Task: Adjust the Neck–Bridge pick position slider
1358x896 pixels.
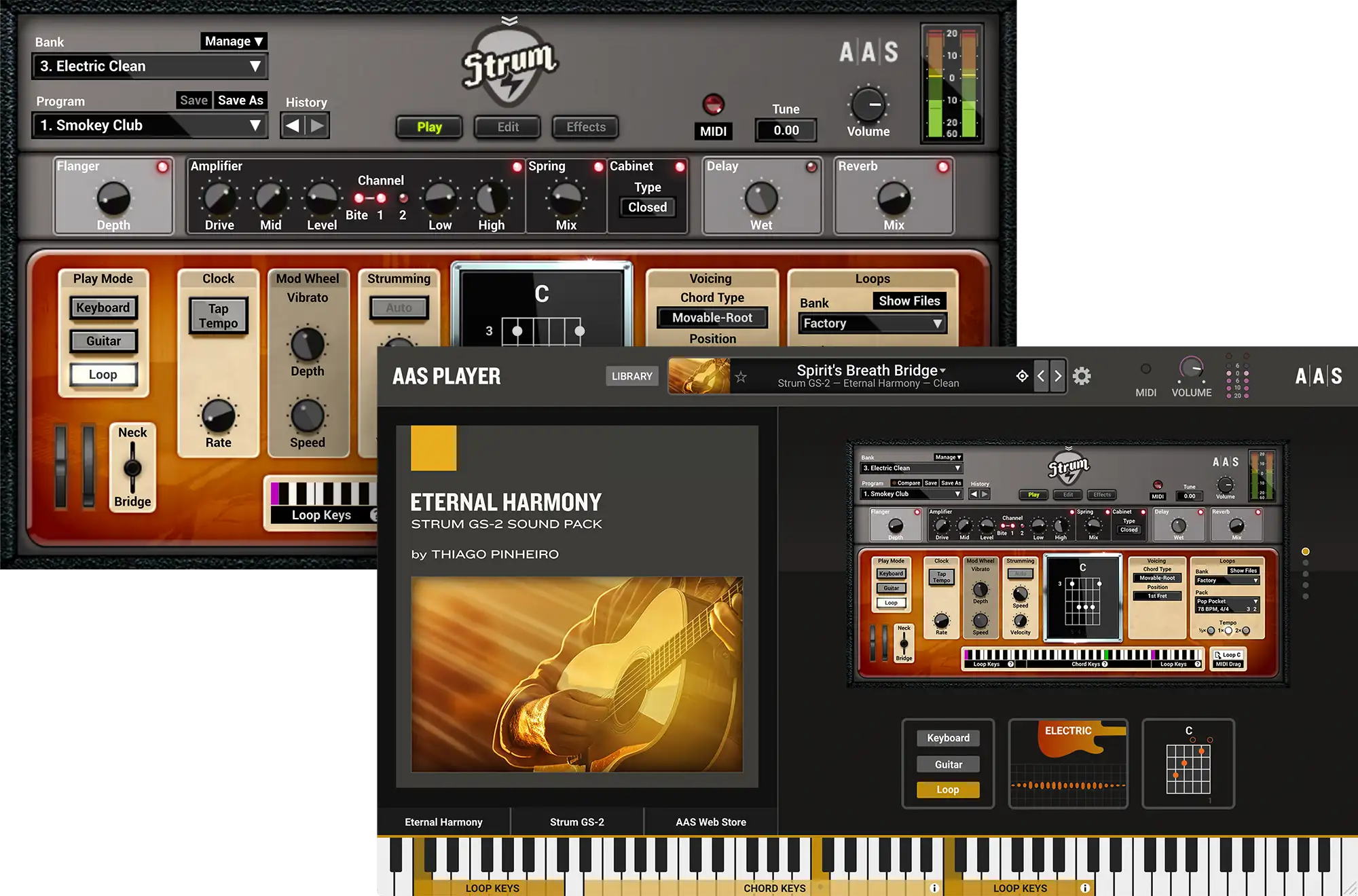Action: coord(132,468)
